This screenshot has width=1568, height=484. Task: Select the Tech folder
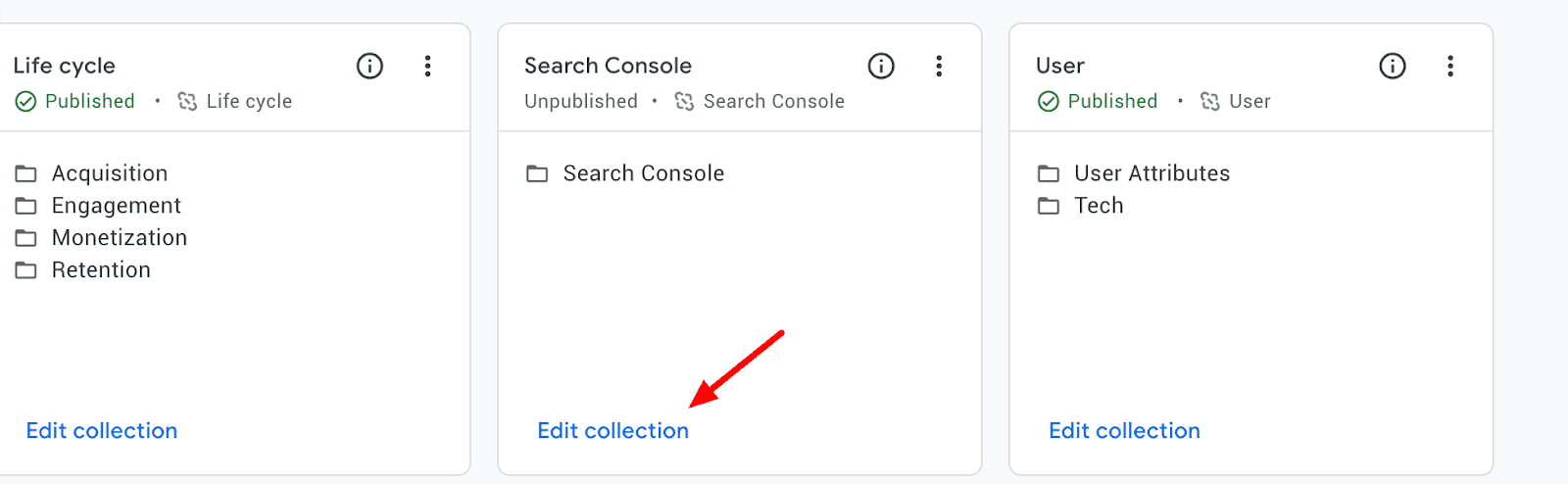[x=1081, y=206]
